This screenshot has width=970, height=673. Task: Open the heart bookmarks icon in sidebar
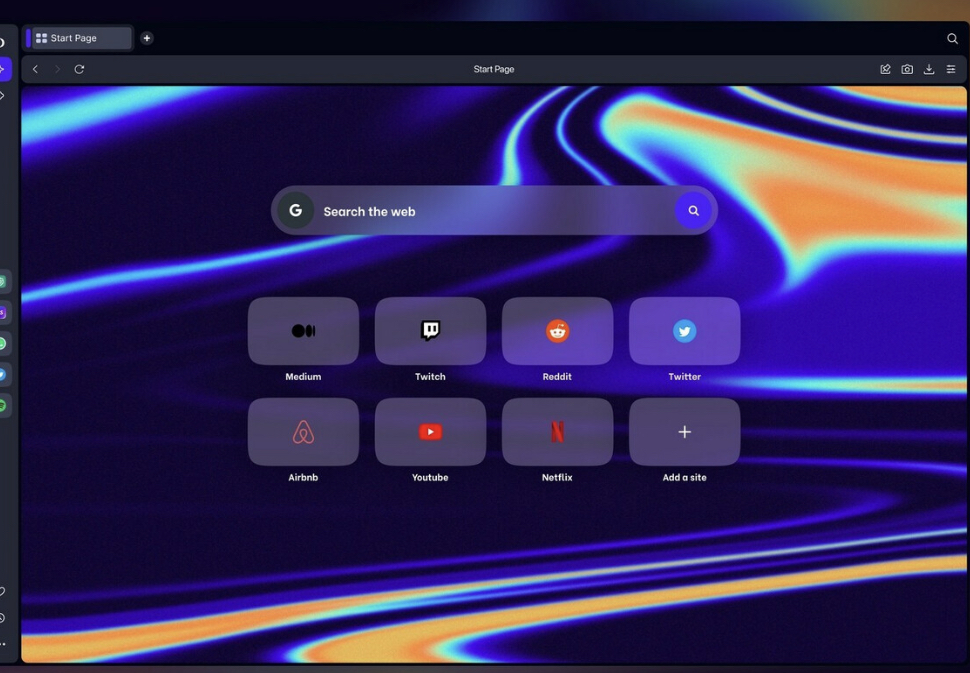[2, 592]
